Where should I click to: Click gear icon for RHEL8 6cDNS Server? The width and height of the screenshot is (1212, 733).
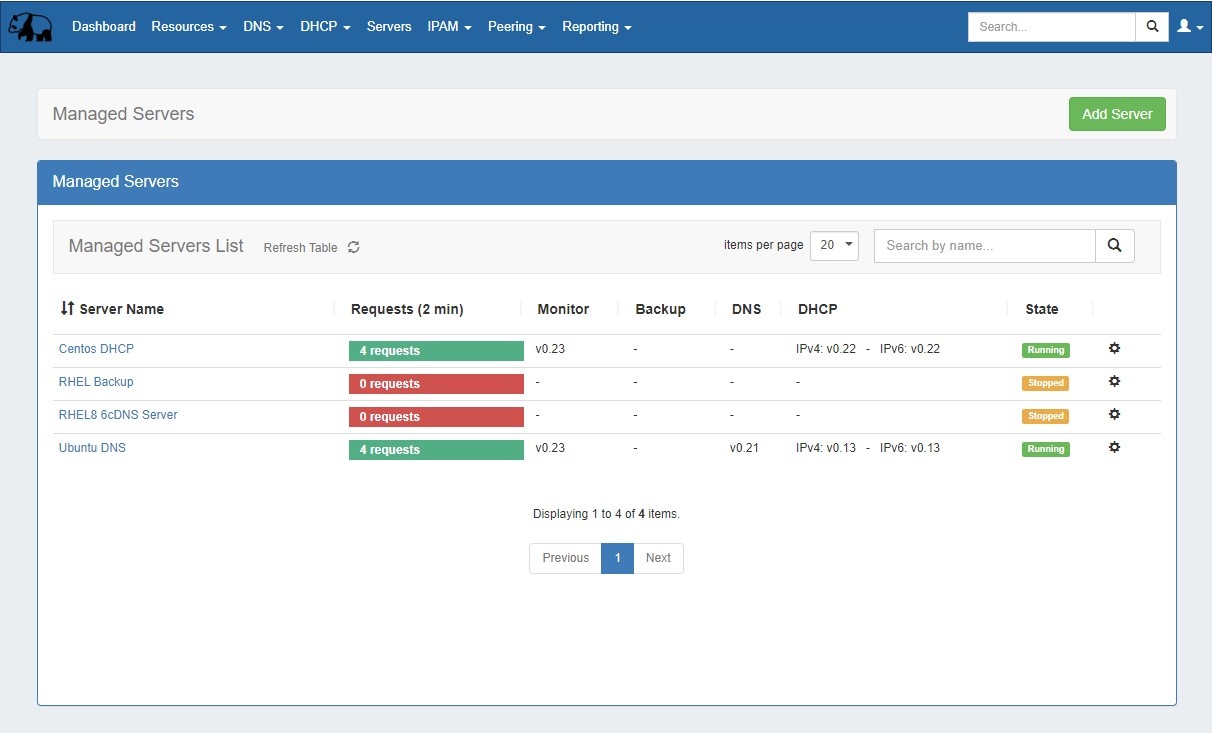click(1114, 415)
